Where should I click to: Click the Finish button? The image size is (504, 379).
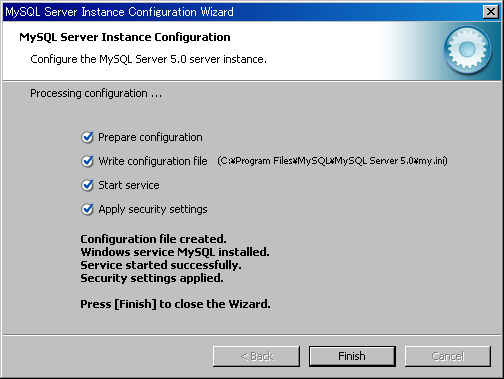(x=352, y=356)
